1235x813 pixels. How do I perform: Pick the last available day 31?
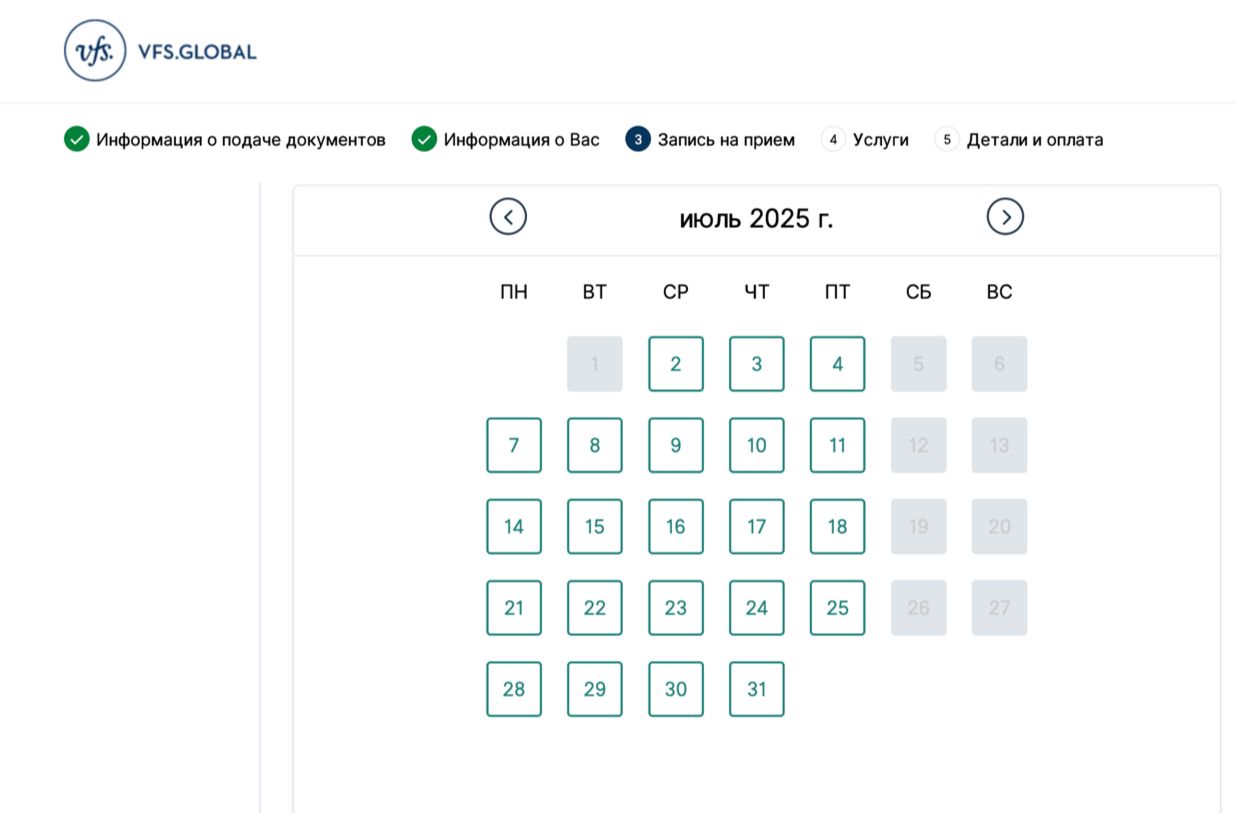tap(757, 689)
